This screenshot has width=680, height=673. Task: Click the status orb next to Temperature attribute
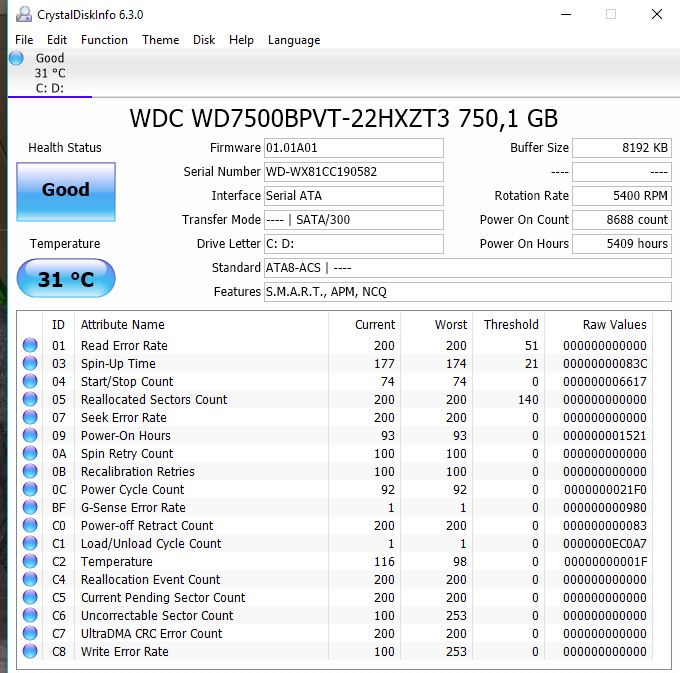pos(30,562)
